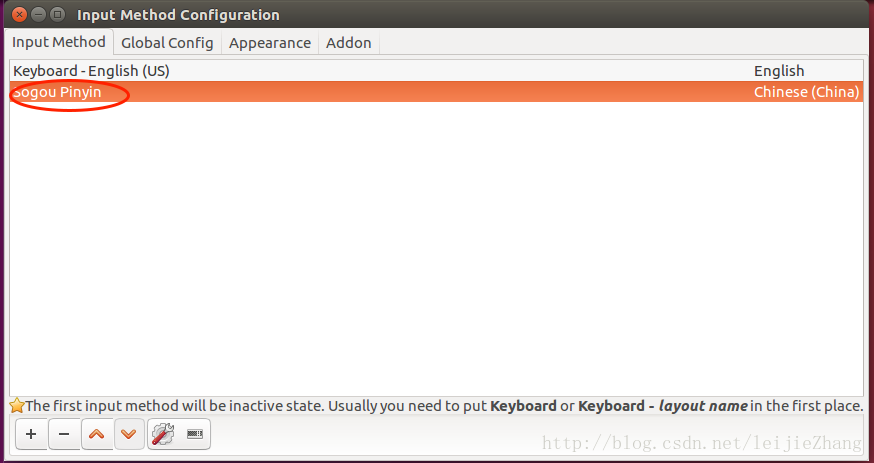Viewport: 874px width, 463px height.
Task: Click the Chinese (China) language label
Action: 806,92
